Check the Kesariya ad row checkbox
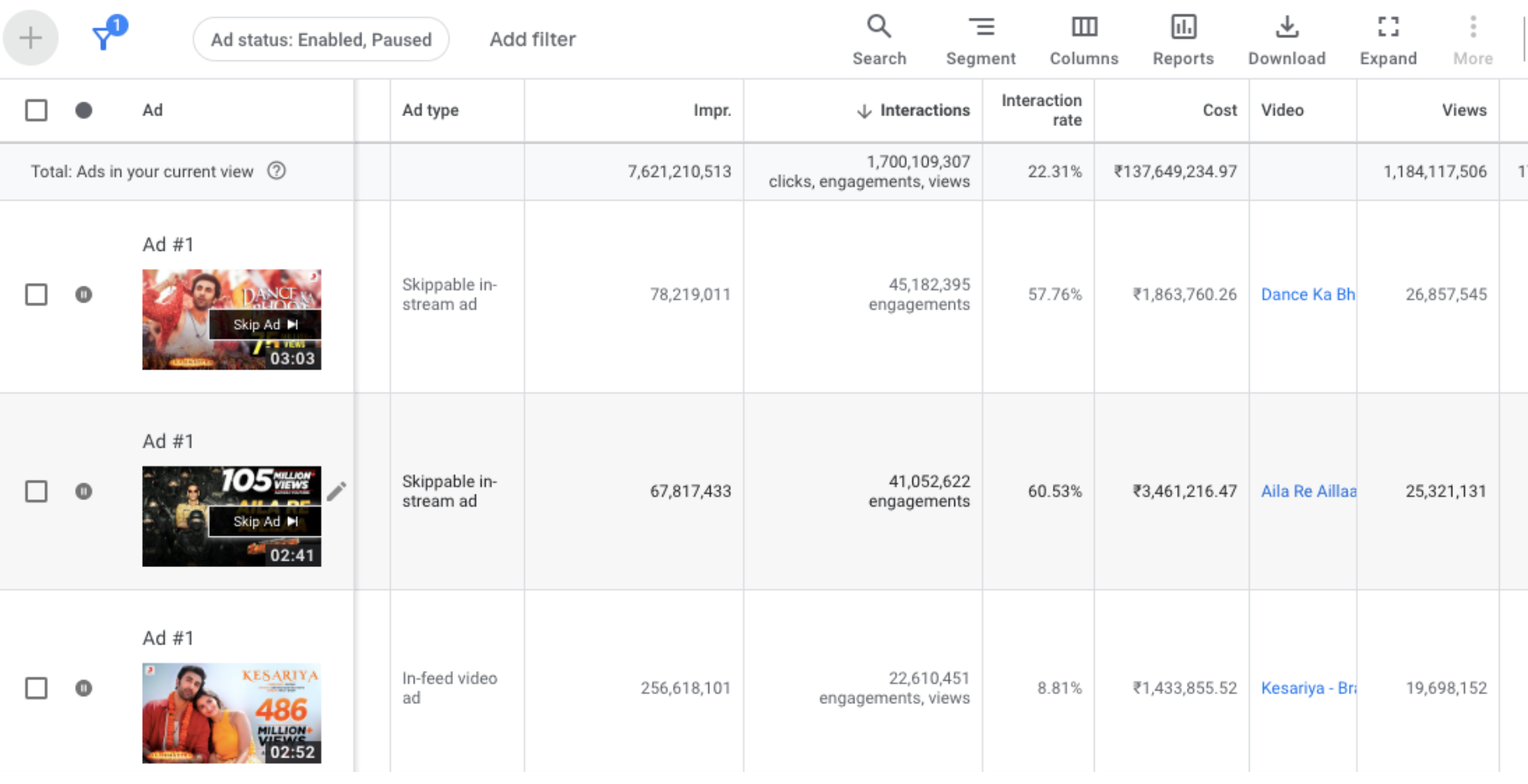This screenshot has height=784, width=1528. 36,688
